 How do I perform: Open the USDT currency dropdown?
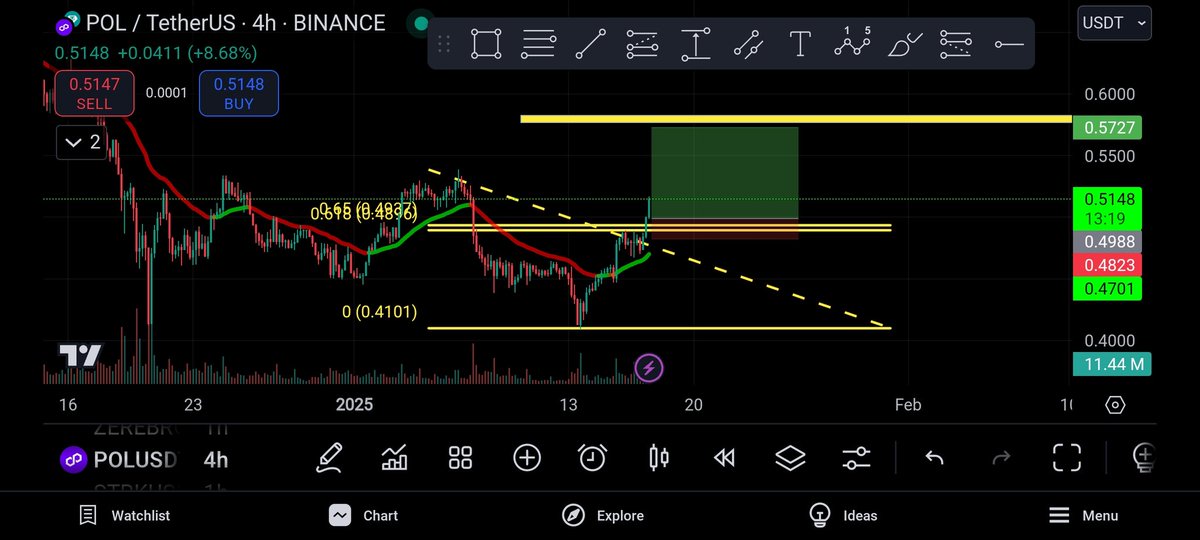[1115, 21]
